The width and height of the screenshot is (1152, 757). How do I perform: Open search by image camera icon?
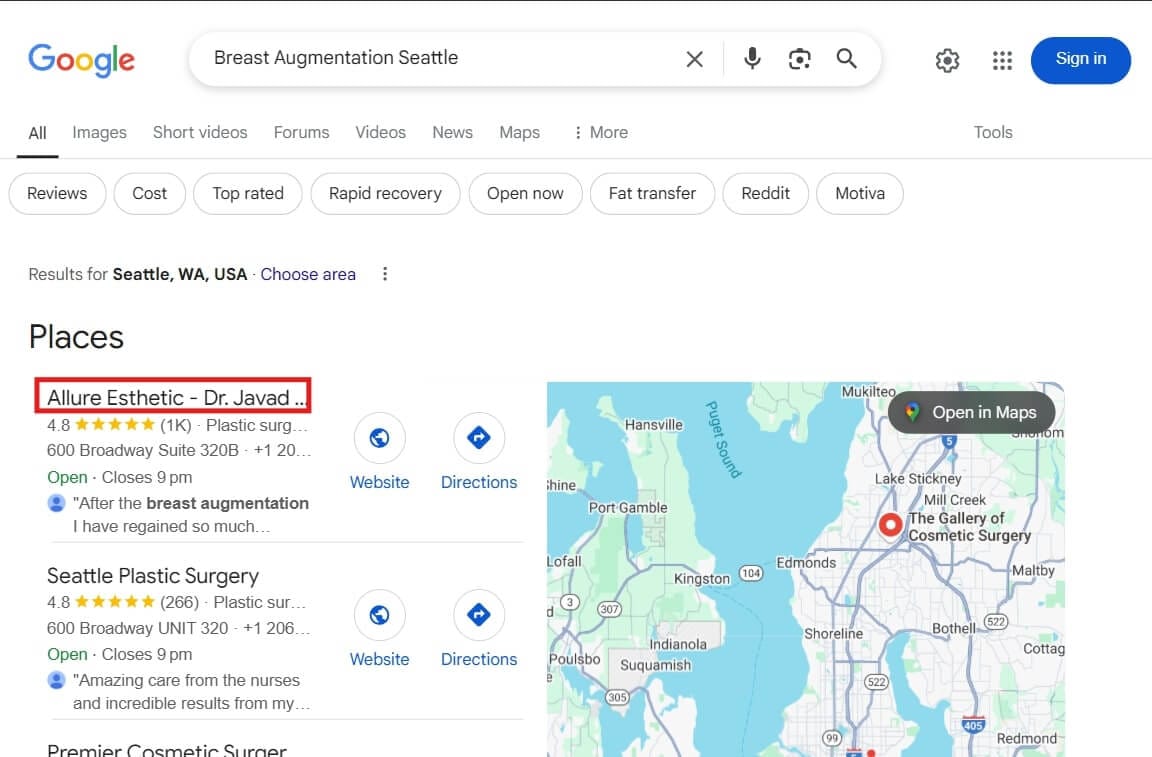click(x=799, y=59)
